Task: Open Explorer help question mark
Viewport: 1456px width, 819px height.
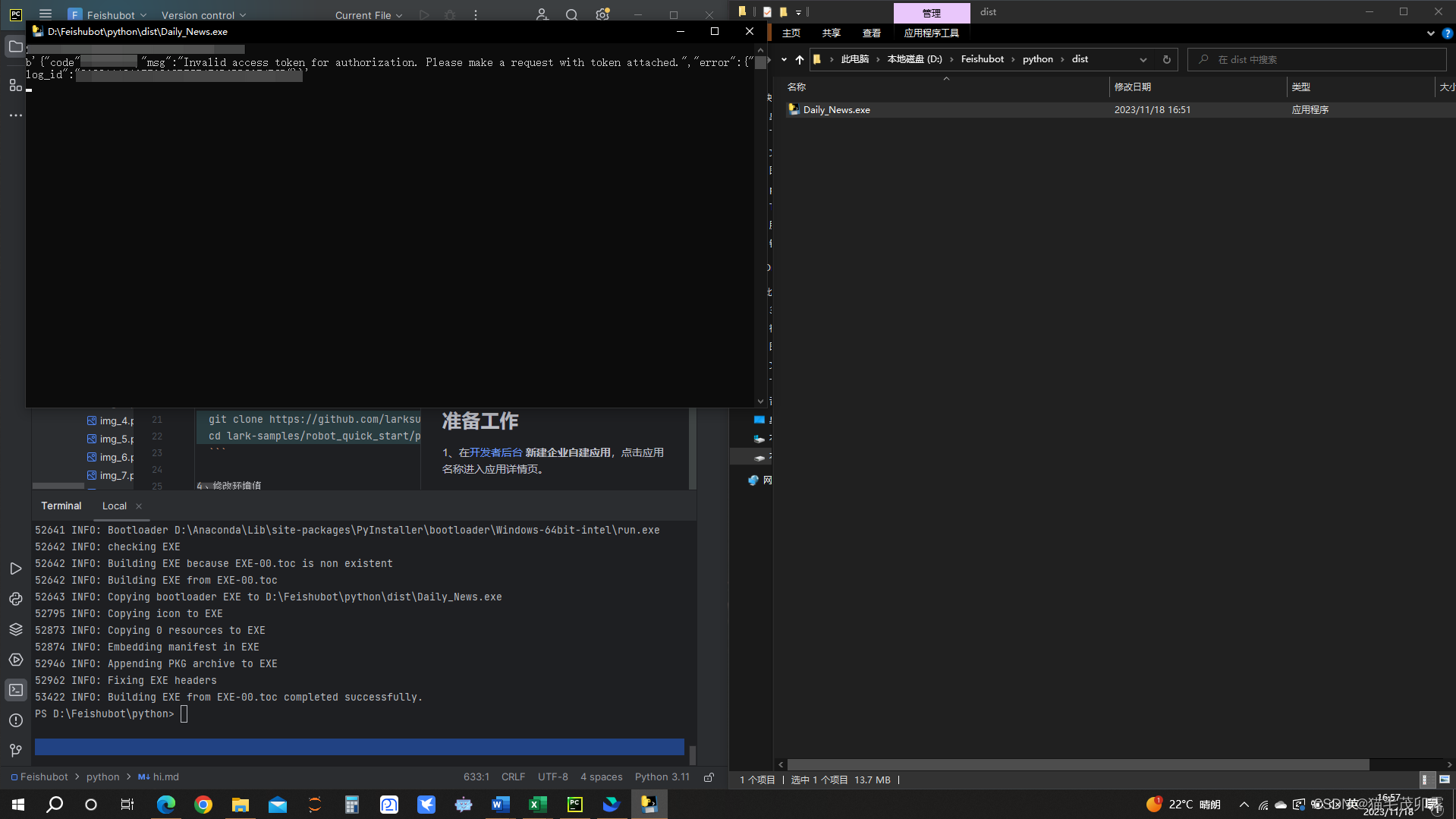Action: [x=1447, y=33]
